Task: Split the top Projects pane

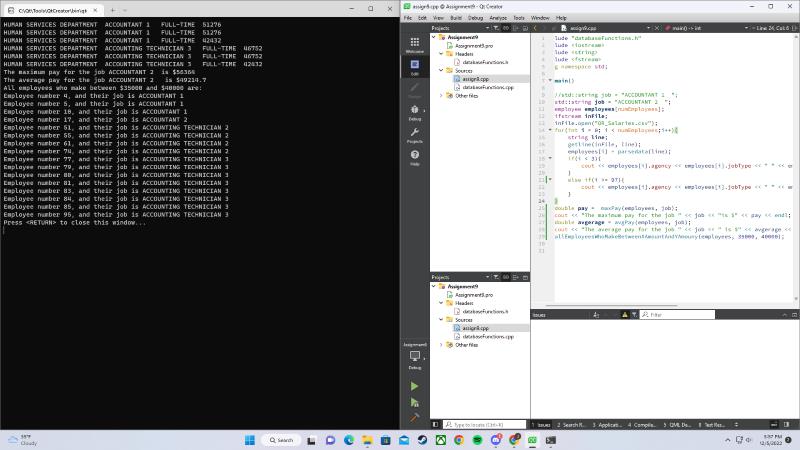Action: 515,28
